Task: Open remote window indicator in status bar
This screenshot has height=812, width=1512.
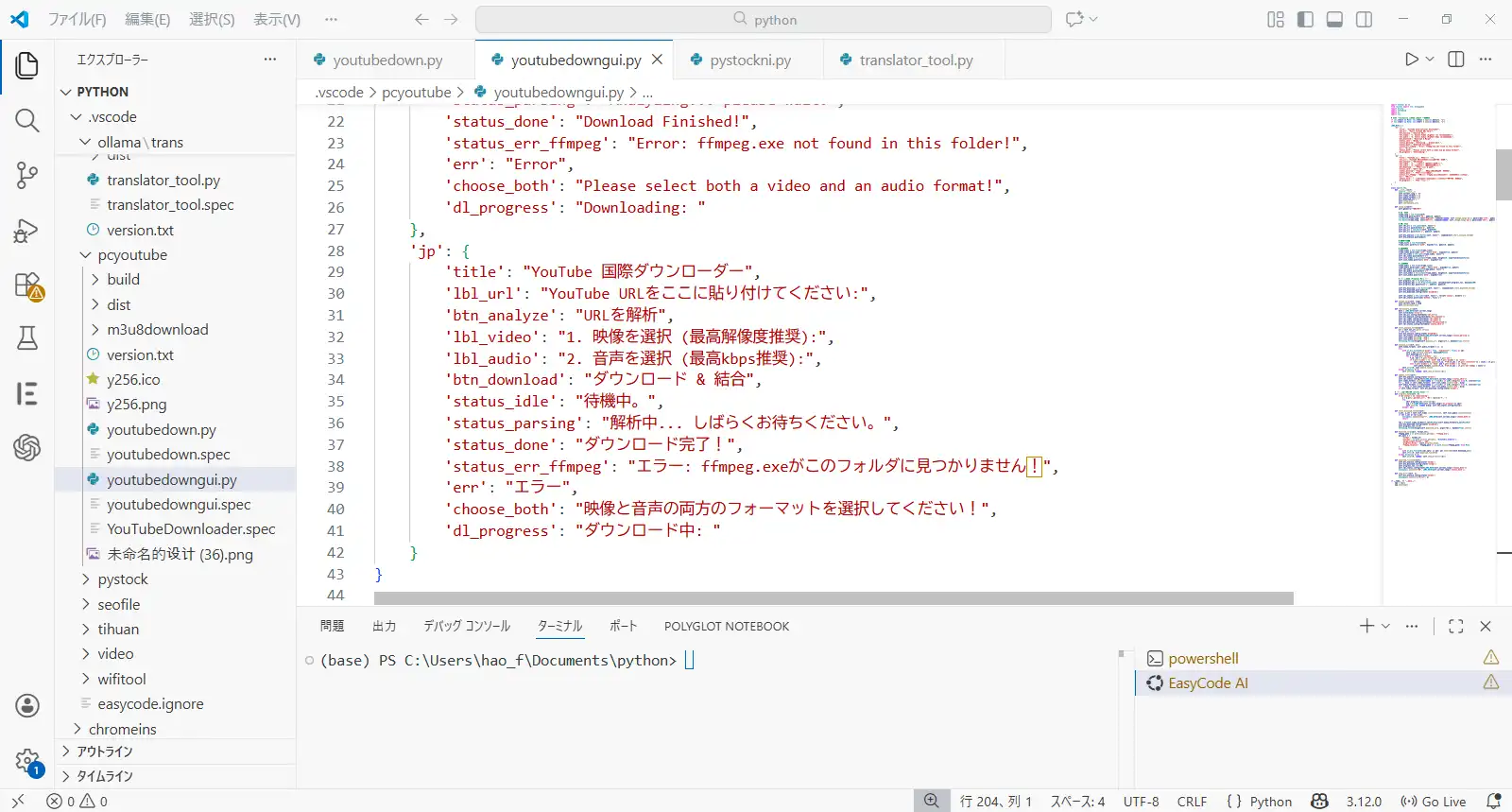Action: click(18, 801)
